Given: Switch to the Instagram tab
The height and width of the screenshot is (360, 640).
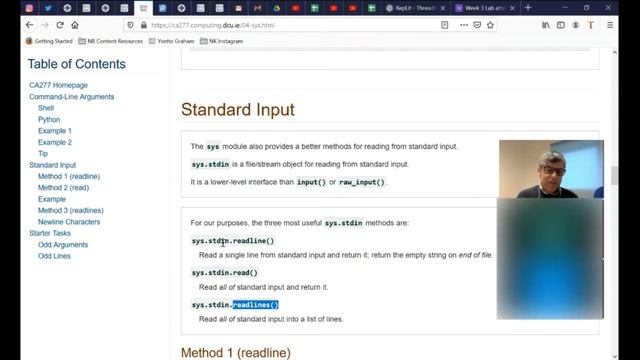Looking at the screenshot, I should (x=29, y=8).
